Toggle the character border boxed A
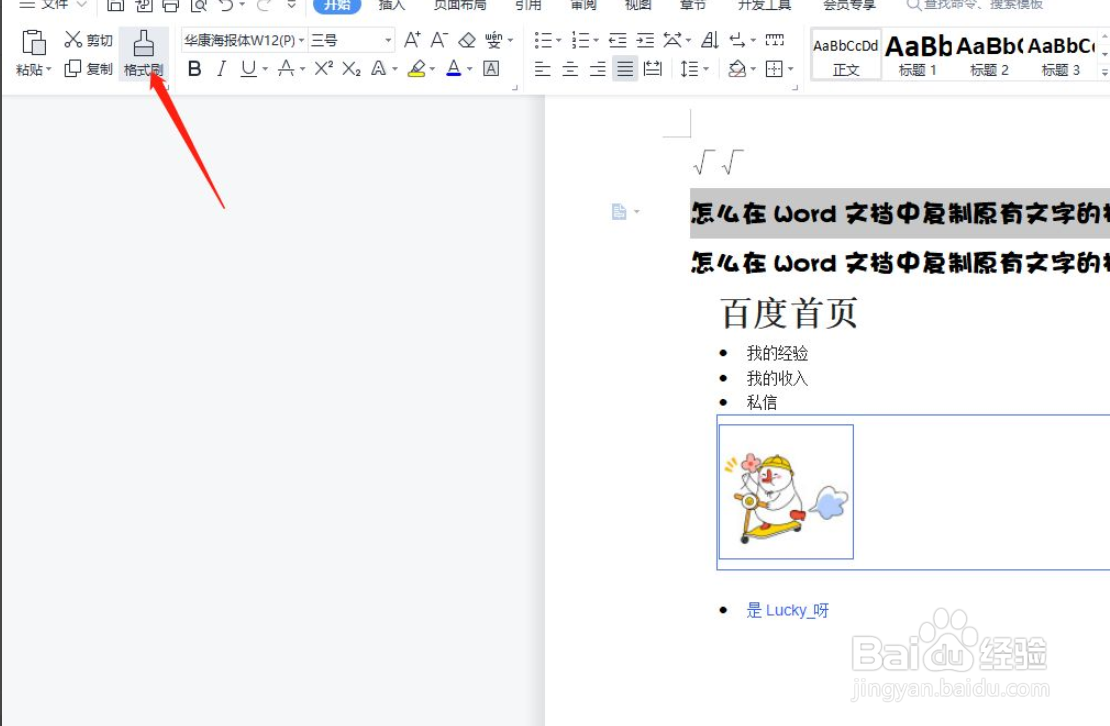 (x=491, y=69)
